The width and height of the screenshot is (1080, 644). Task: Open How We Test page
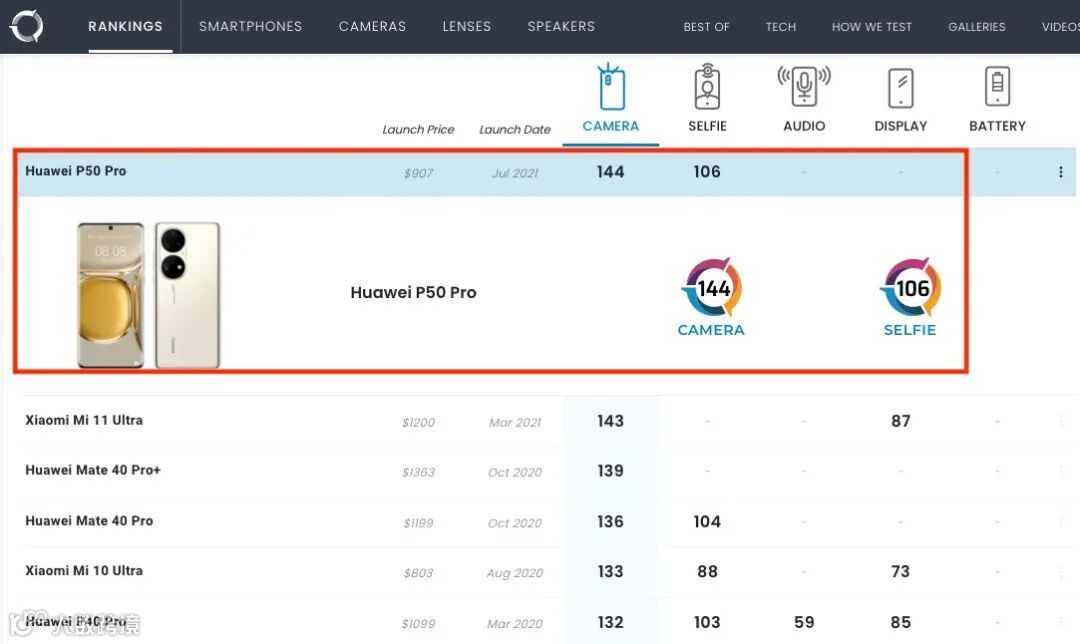pos(872,27)
